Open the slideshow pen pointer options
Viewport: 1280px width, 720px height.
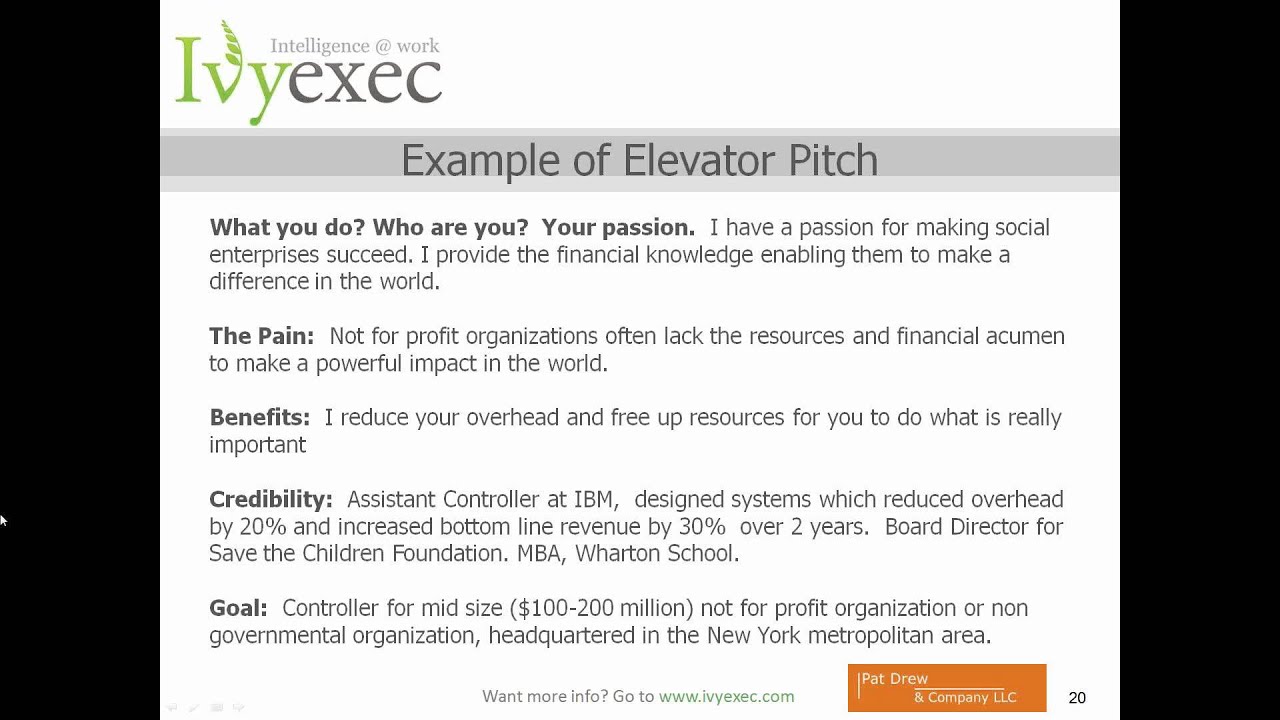point(194,707)
